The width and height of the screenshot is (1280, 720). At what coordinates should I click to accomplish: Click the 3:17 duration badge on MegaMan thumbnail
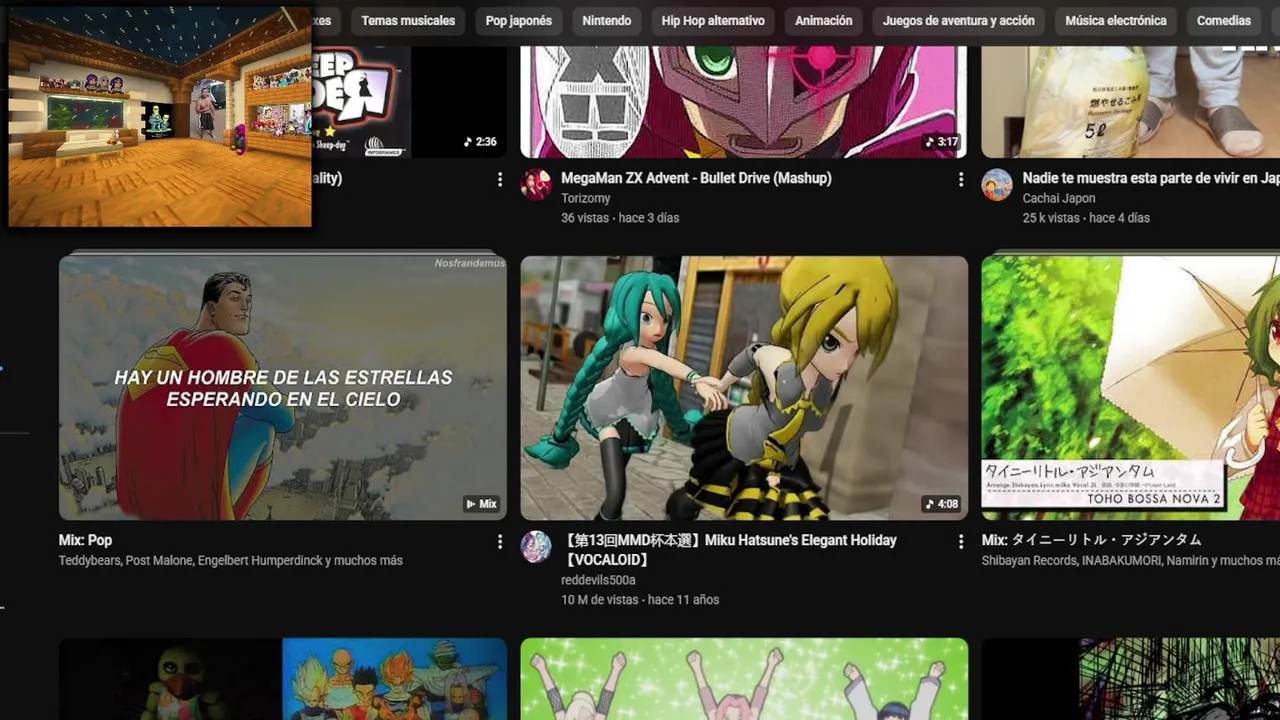pos(941,142)
